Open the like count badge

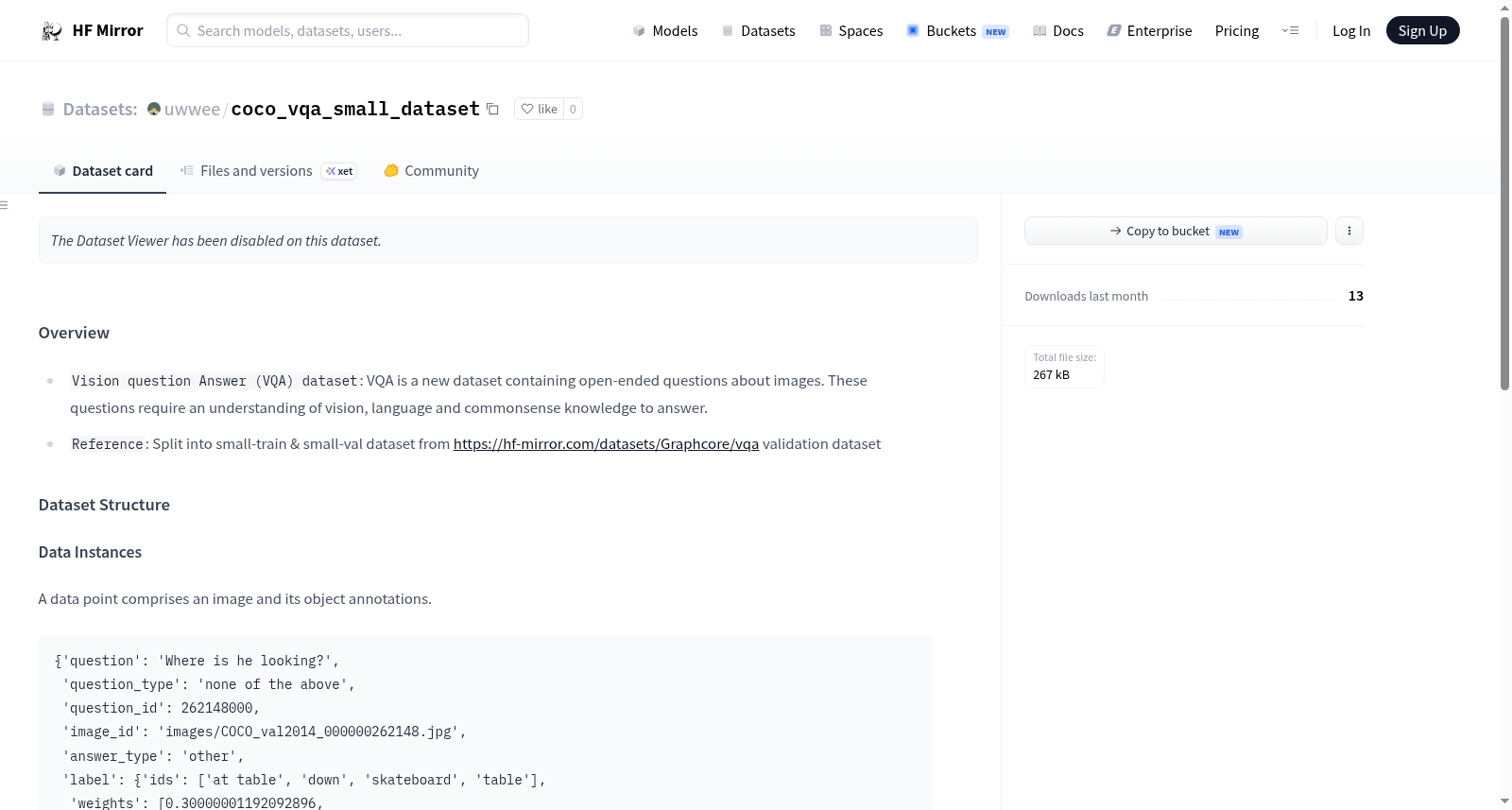[573, 109]
